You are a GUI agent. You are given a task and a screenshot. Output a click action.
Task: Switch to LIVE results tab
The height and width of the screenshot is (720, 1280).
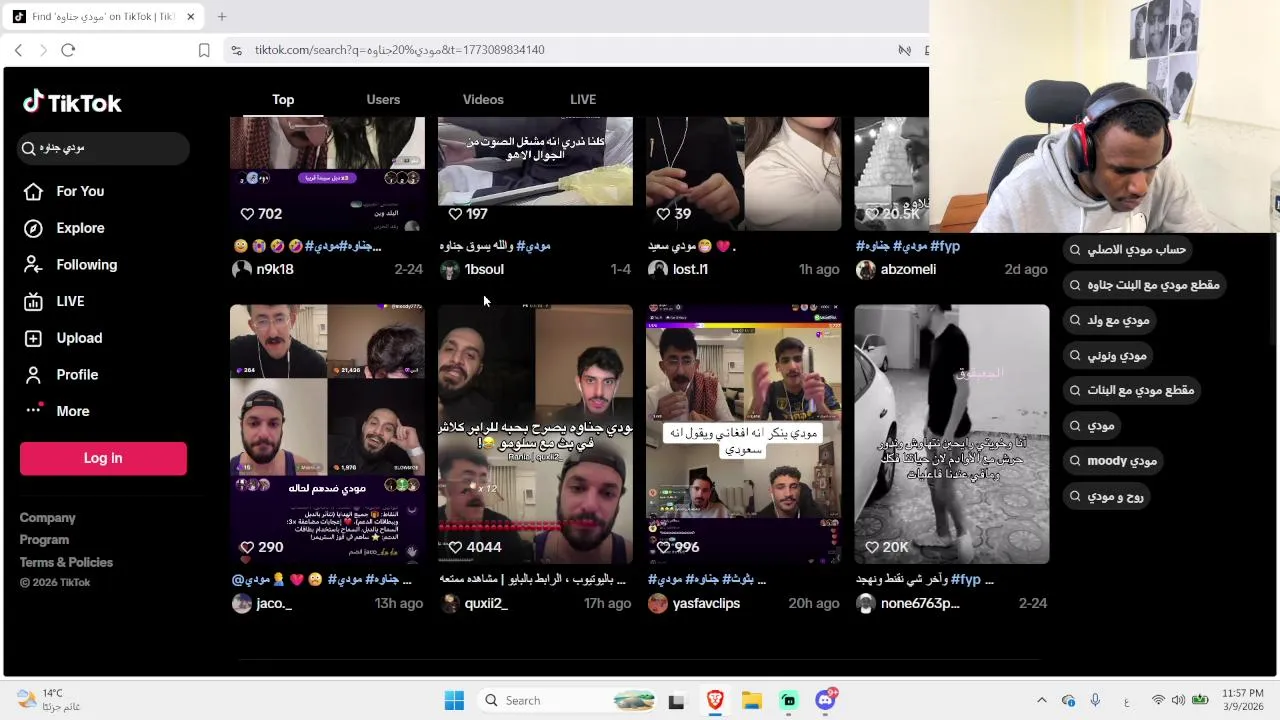pyautogui.click(x=583, y=100)
